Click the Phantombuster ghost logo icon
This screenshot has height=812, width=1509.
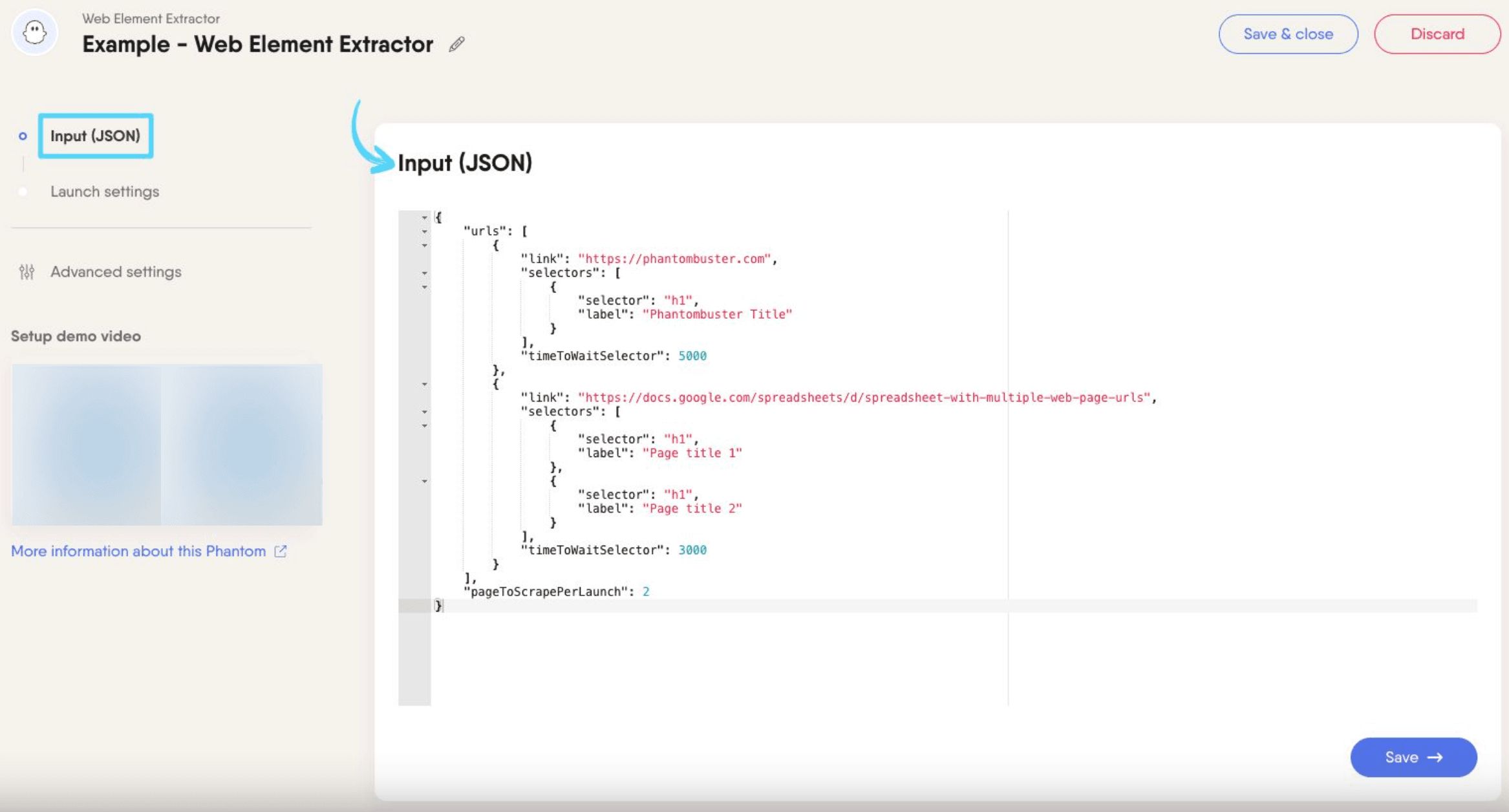[x=35, y=32]
